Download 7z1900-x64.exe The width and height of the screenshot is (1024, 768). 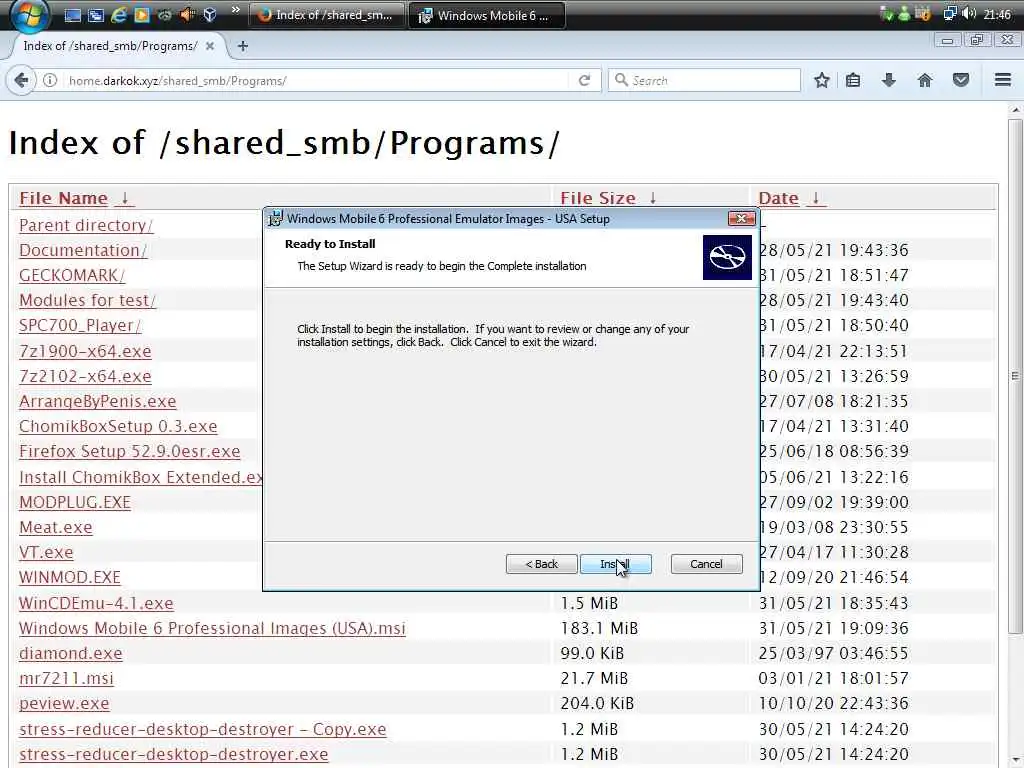[x=85, y=351]
